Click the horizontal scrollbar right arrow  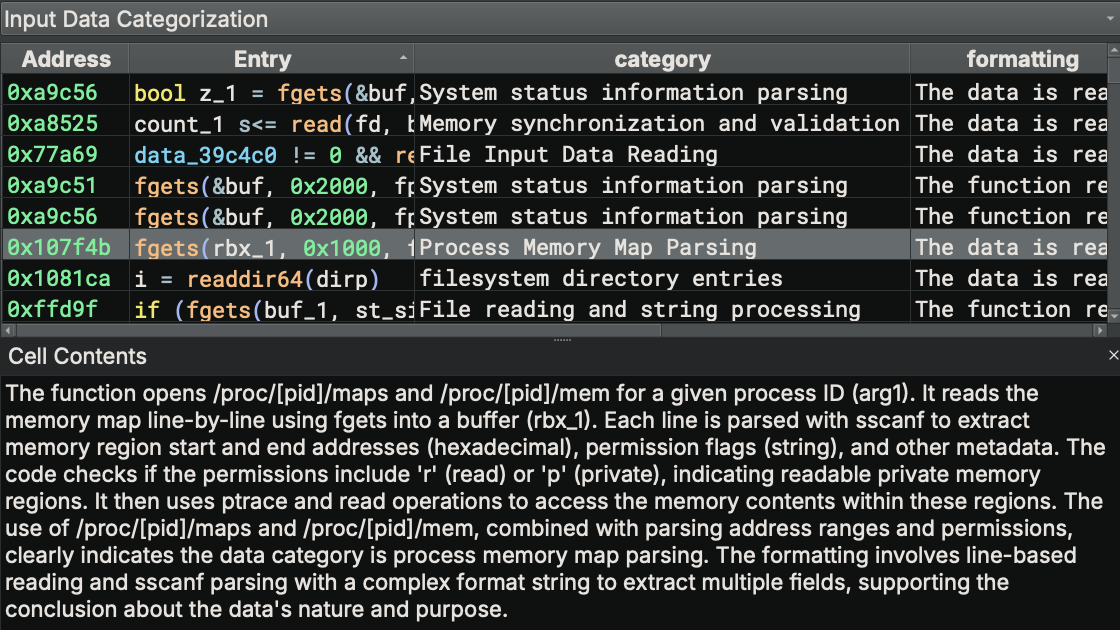[x=1098, y=330]
